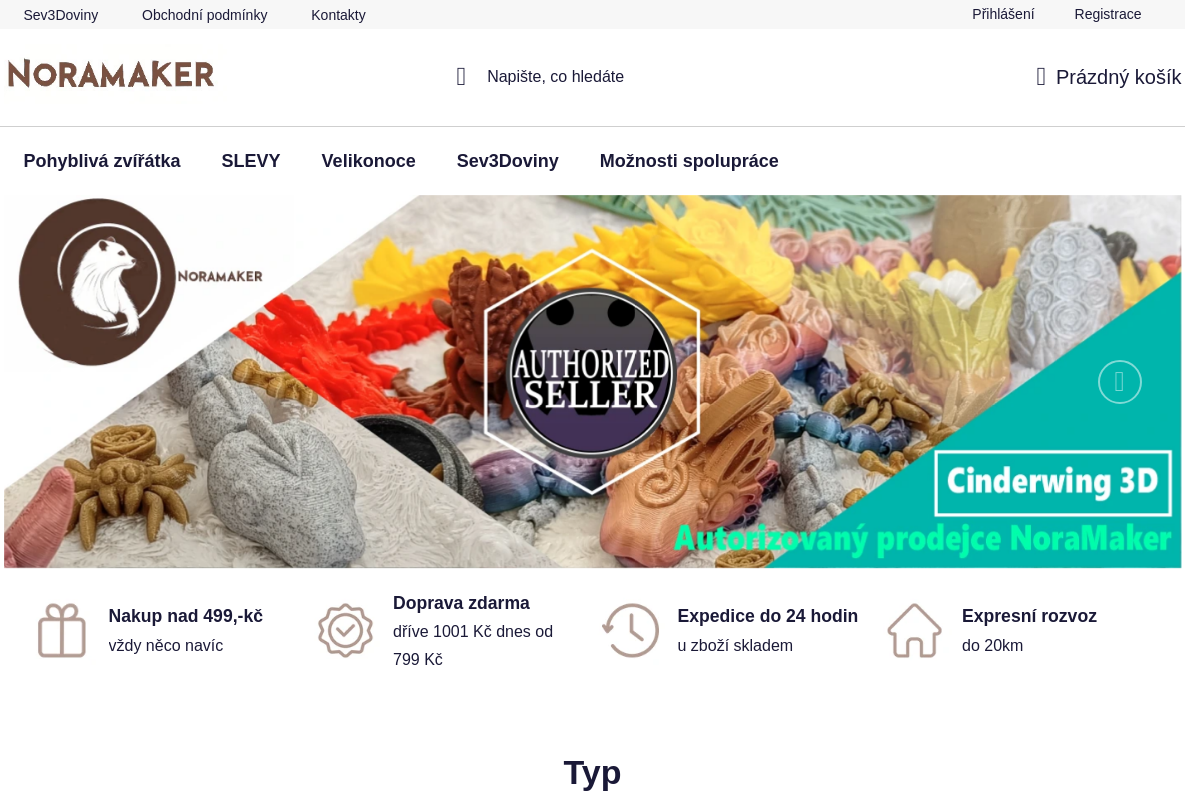Click the free shipping badge icon
Image resolution: width=1200 pixels, height=800 pixels.
345,630
